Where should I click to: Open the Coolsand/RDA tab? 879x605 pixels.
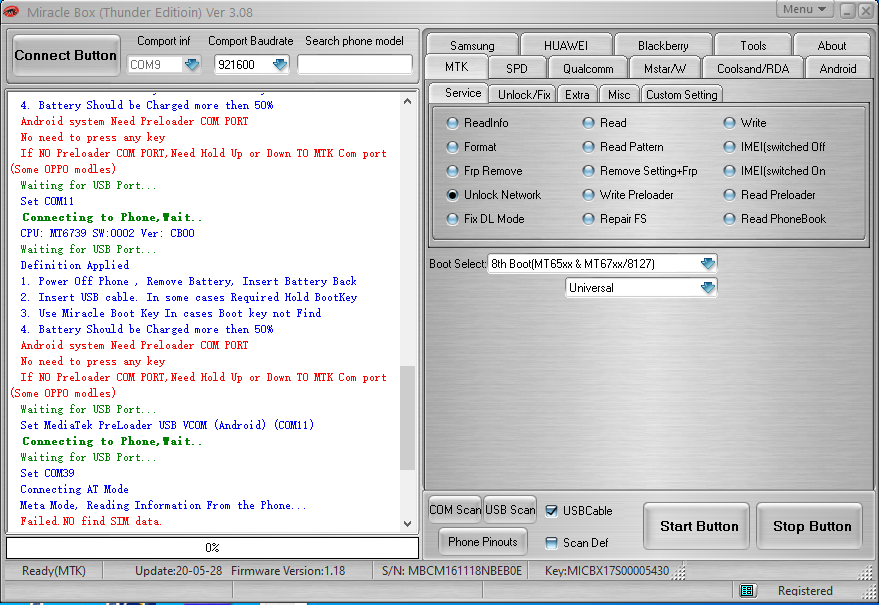[752, 68]
